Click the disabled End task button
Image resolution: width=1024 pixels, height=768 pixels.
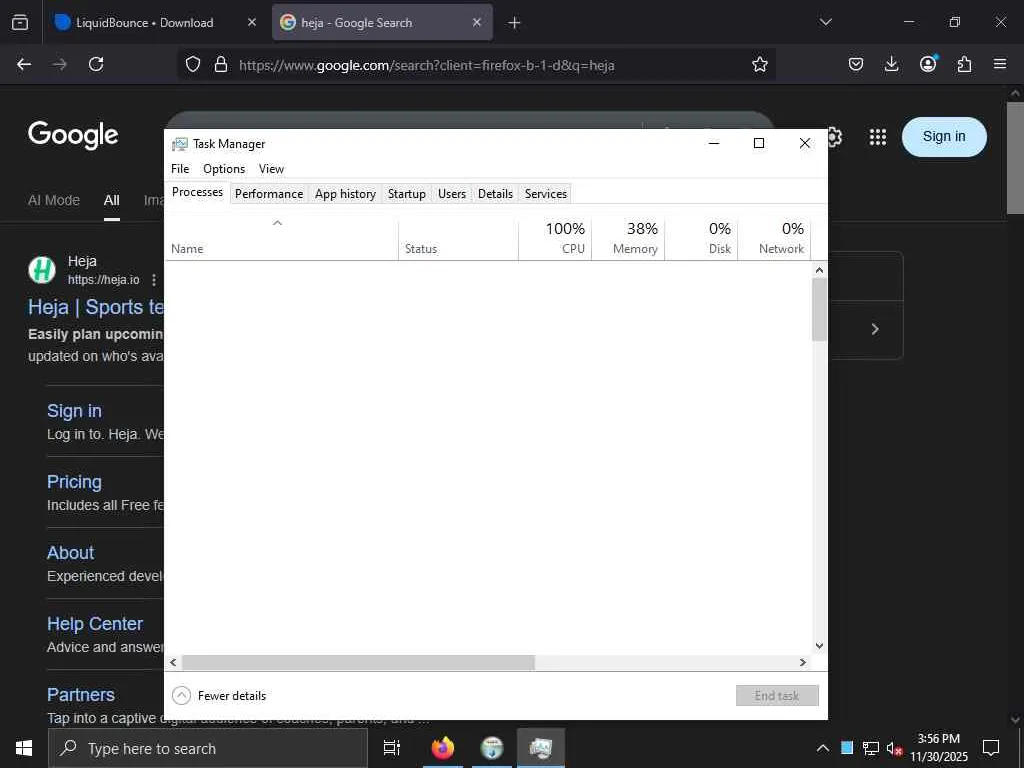click(777, 696)
